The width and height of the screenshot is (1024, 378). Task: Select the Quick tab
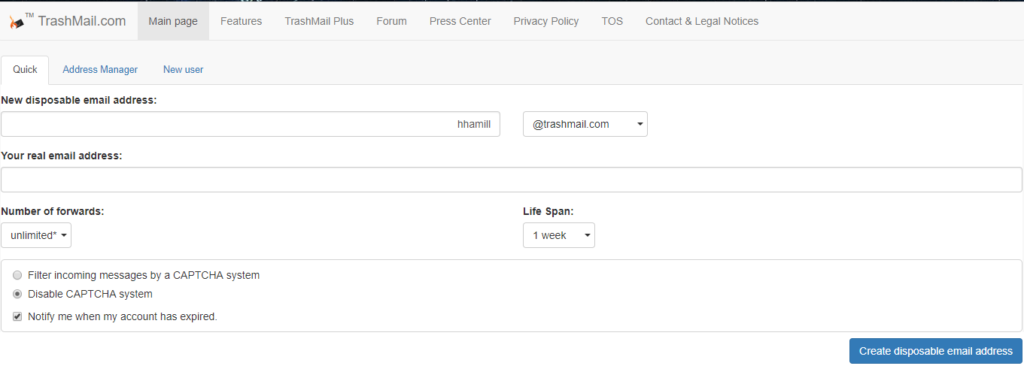pyautogui.click(x=25, y=69)
